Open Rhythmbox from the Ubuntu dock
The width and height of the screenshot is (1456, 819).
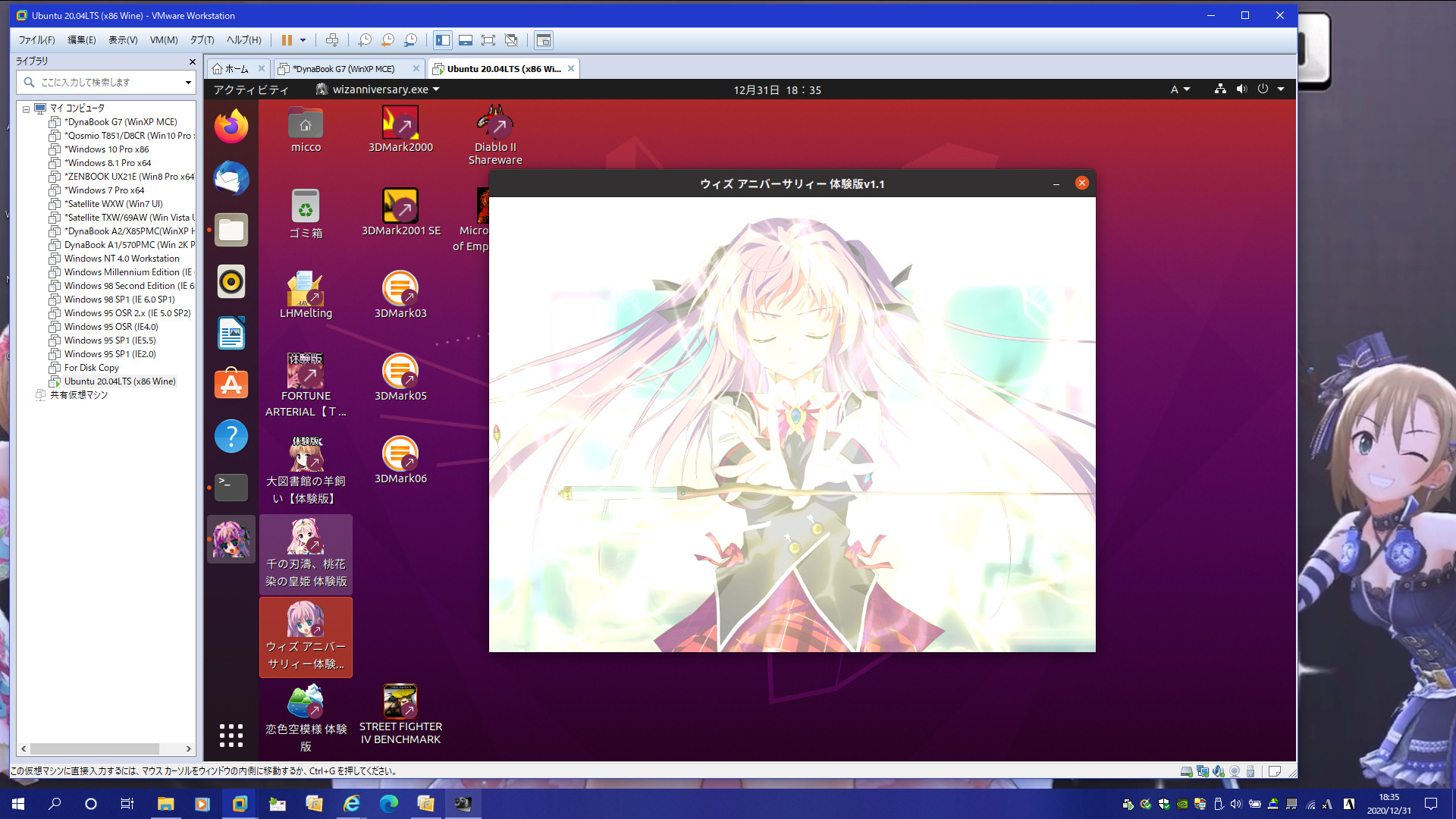click(x=231, y=281)
